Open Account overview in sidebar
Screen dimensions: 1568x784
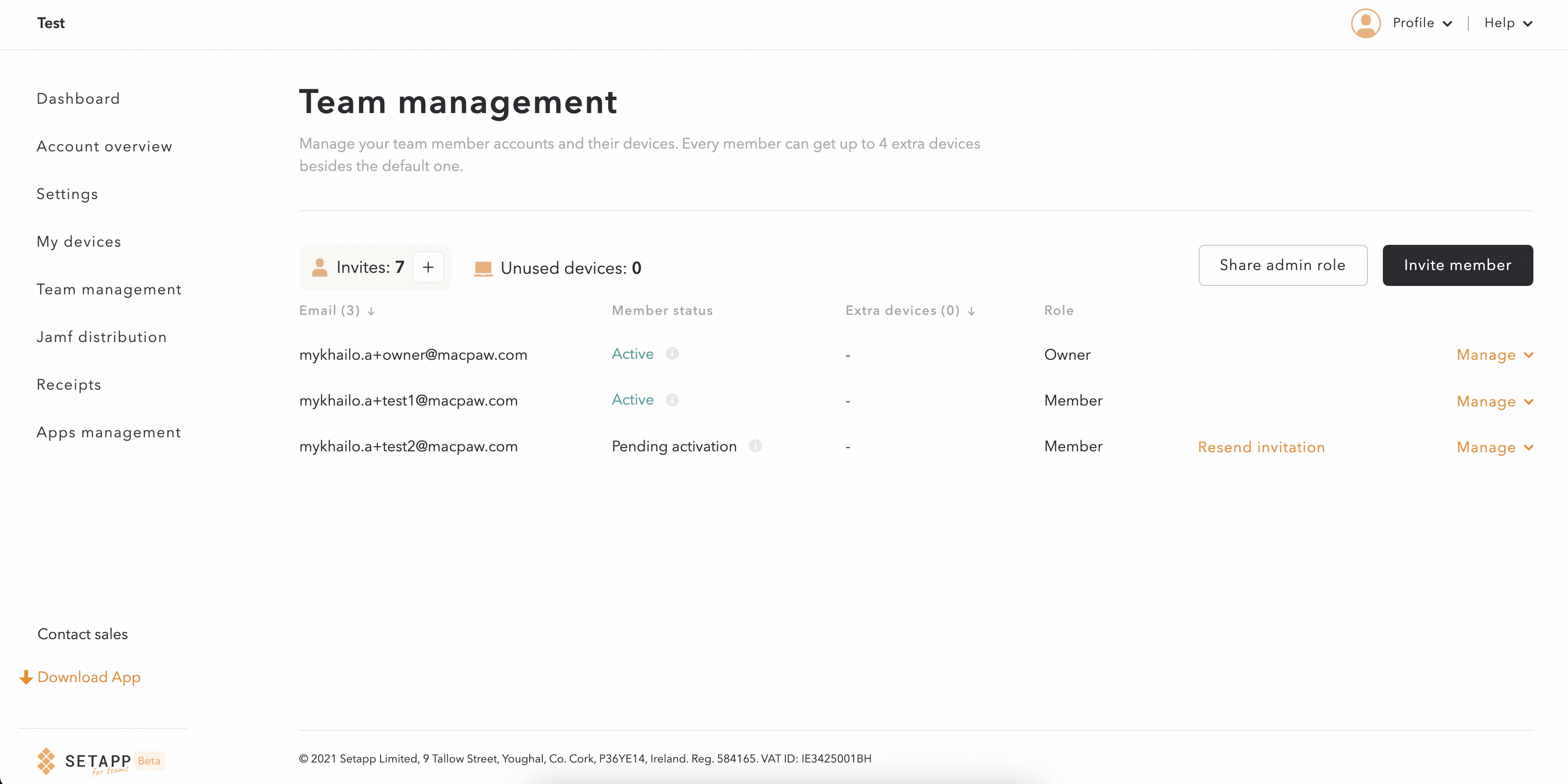click(x=105, y=147)
